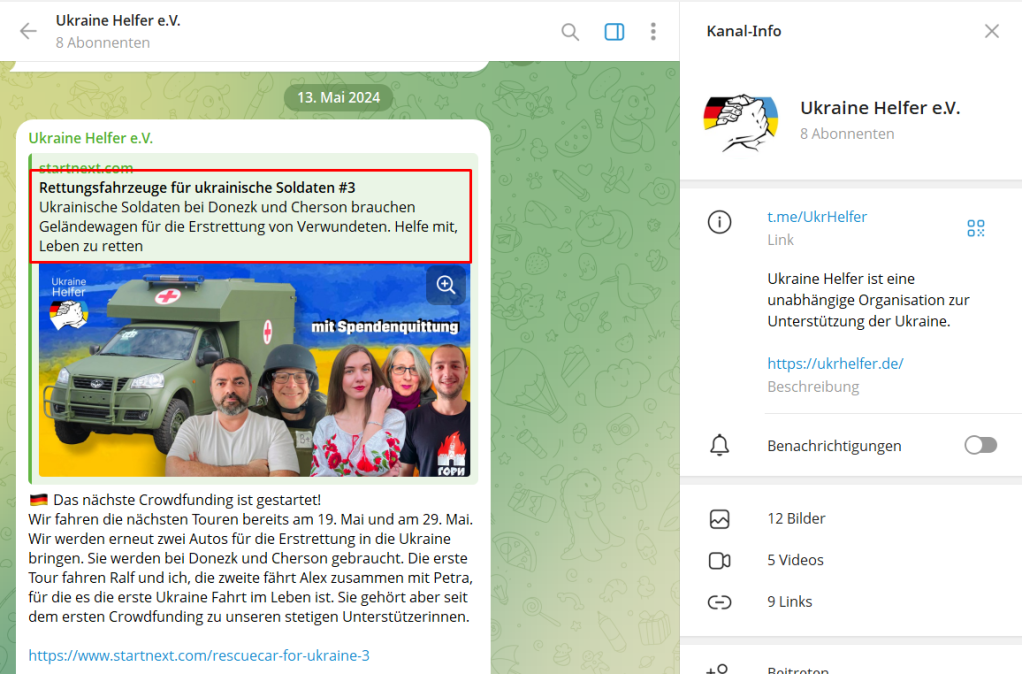Open the three-dot more options menu
This screenshot has width=1022, height=674.
coord(653,31)
